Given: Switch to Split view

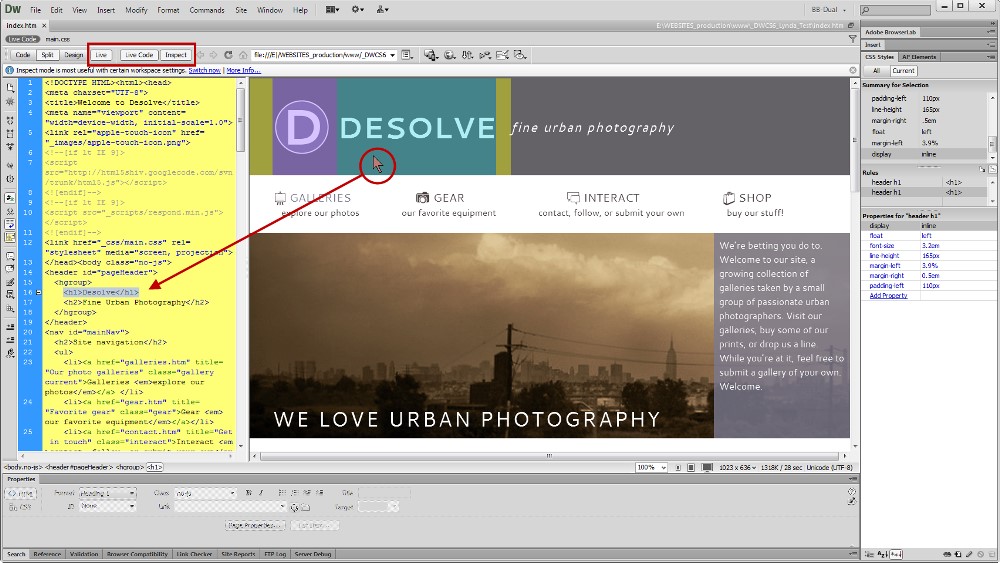Looking at the screenshot, I should [48, 55].
